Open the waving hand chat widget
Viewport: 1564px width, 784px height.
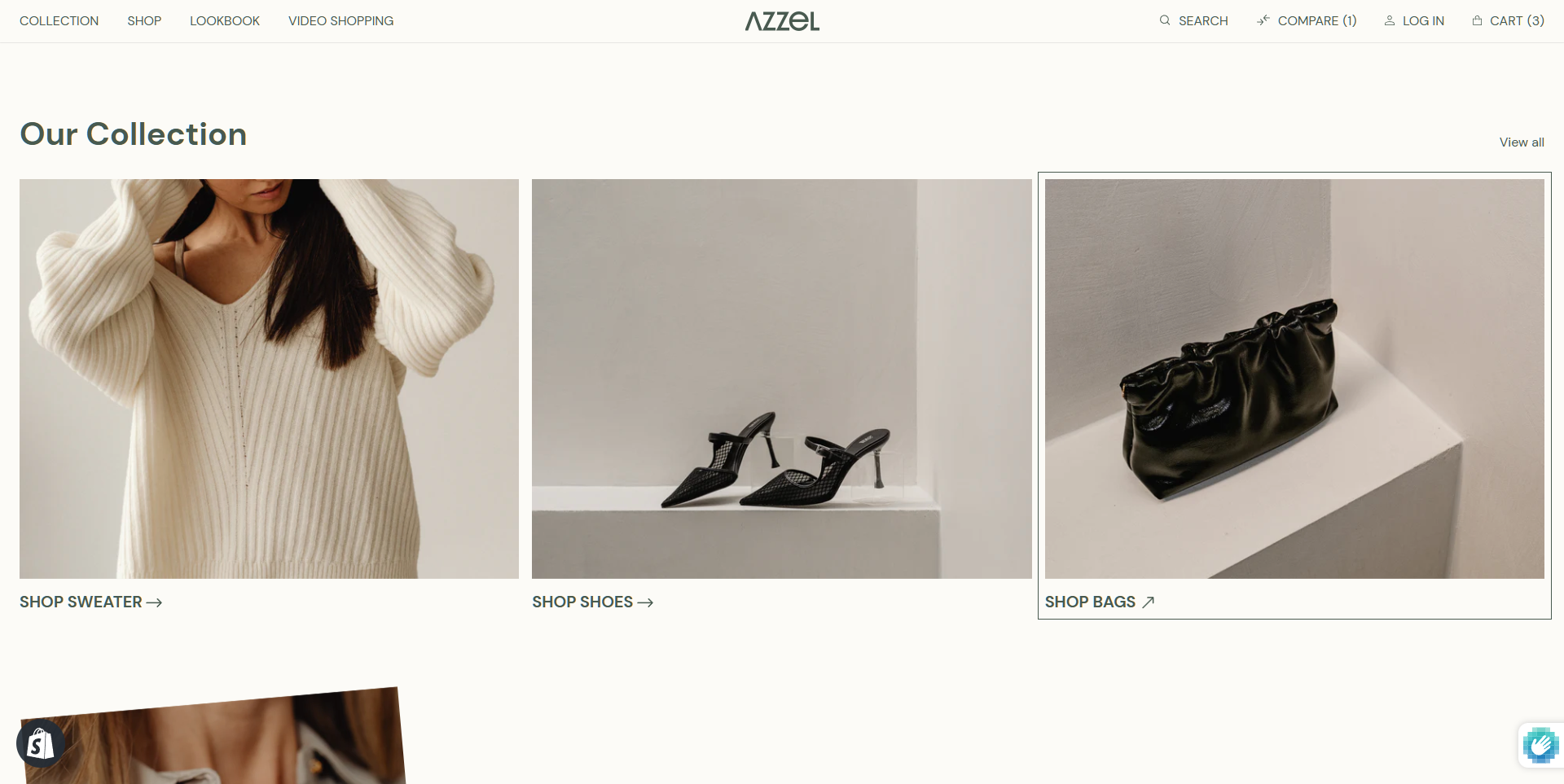pos(1540,745)
